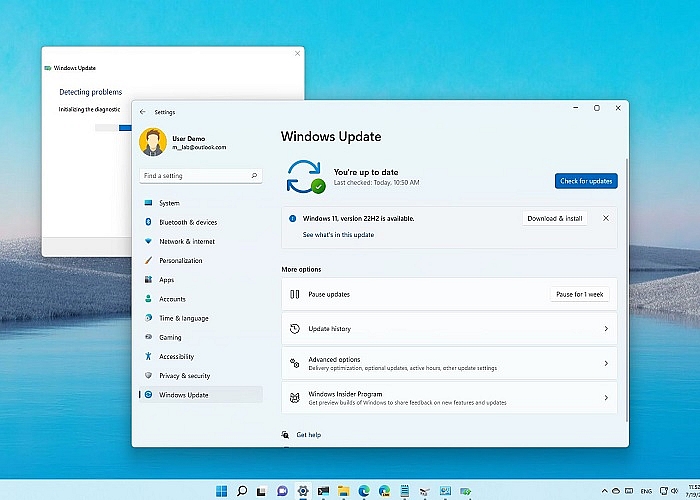This screenshot has height=500, width=700.
Task: Click inside the Find a setting field
Action: click(x=201, y=176)
